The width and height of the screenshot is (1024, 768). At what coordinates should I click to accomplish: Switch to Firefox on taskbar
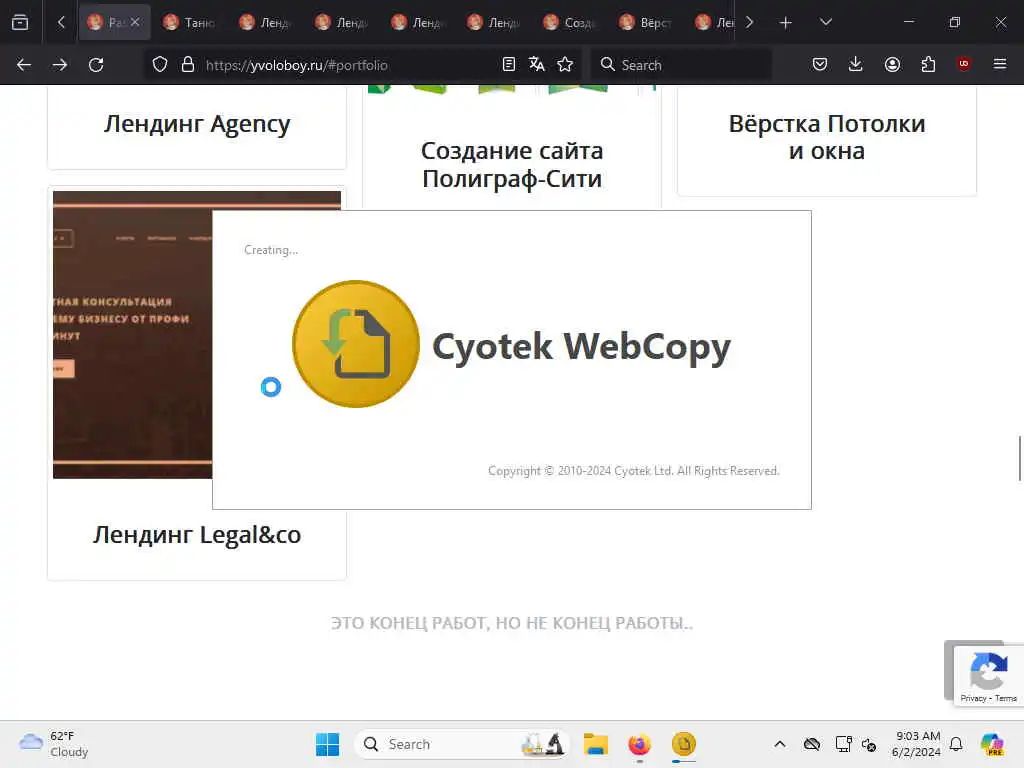639,744
